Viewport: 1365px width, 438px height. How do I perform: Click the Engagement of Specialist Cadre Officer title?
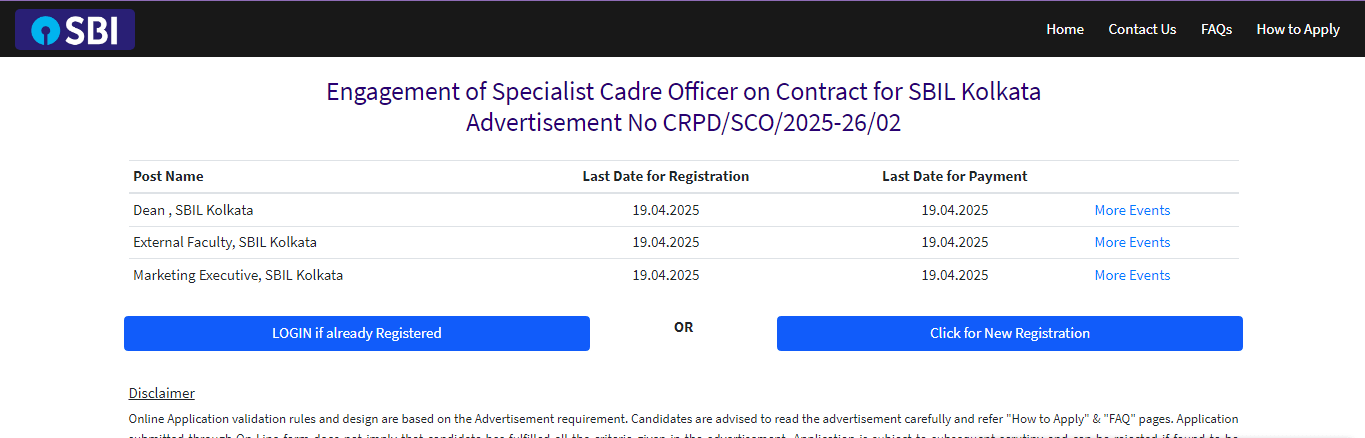(x=683, y=92)
